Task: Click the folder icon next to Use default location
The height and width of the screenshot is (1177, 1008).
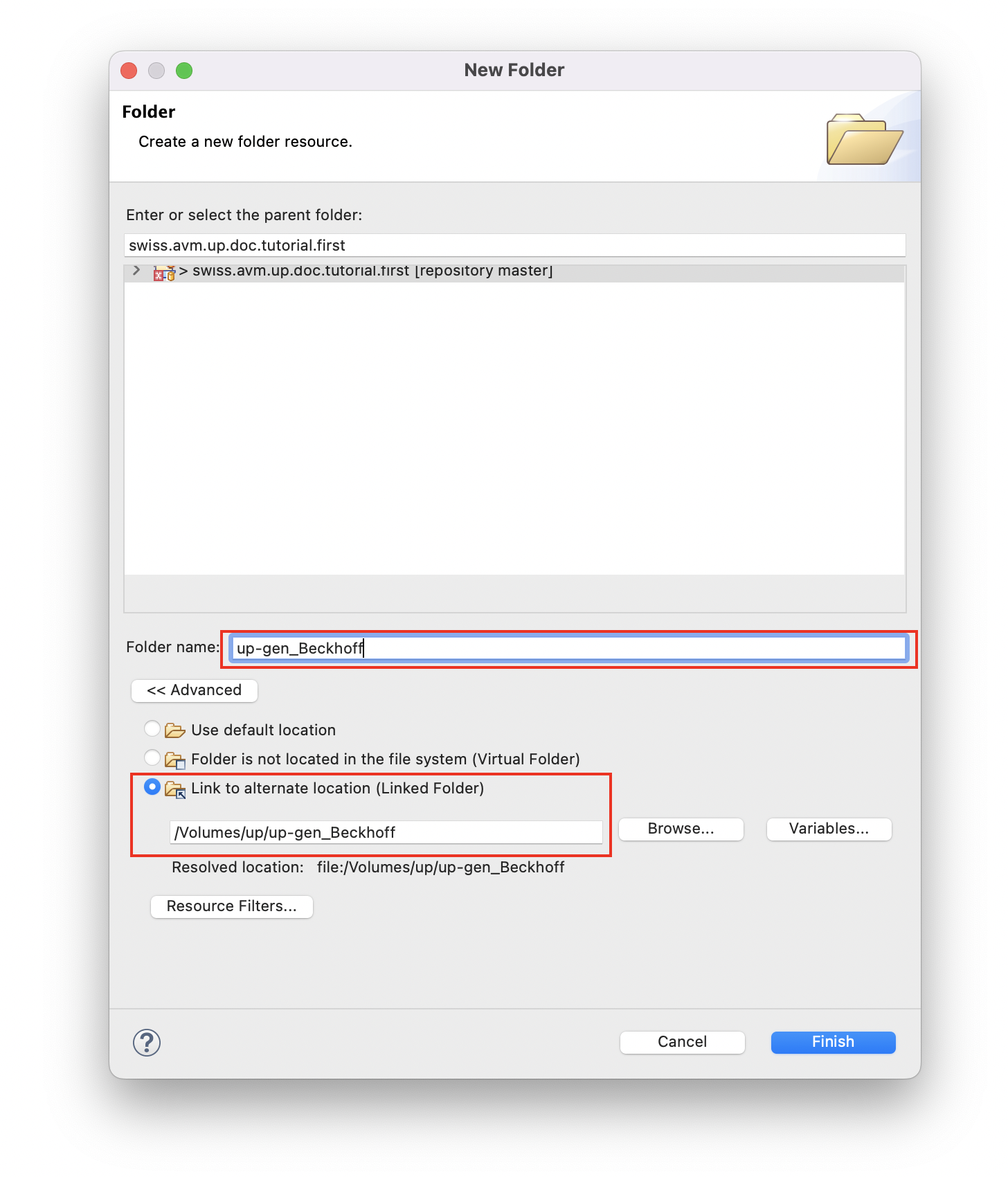Action: 175,730
